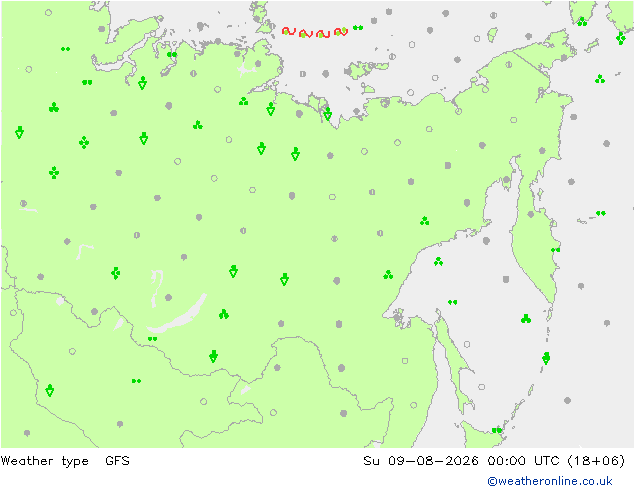Click the "Weather type" caption text
634x490 pixels.
pyautogui.click(x=44, y=461)
